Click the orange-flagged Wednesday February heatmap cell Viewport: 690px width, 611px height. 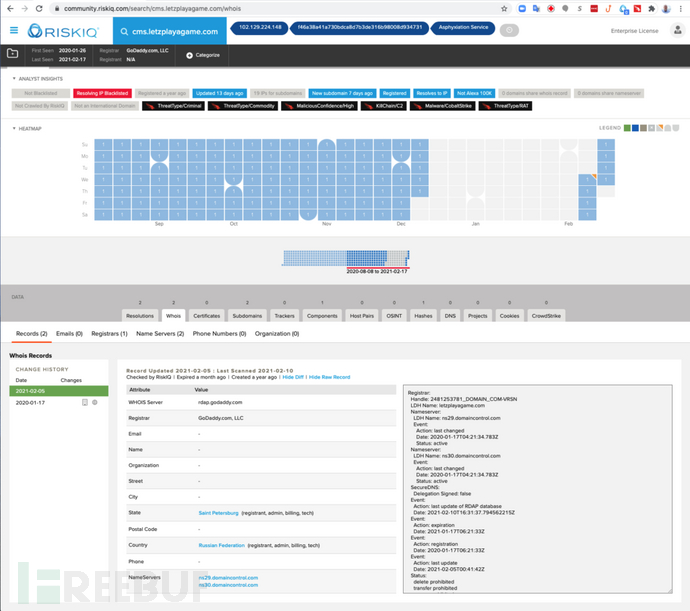point(587,180)
